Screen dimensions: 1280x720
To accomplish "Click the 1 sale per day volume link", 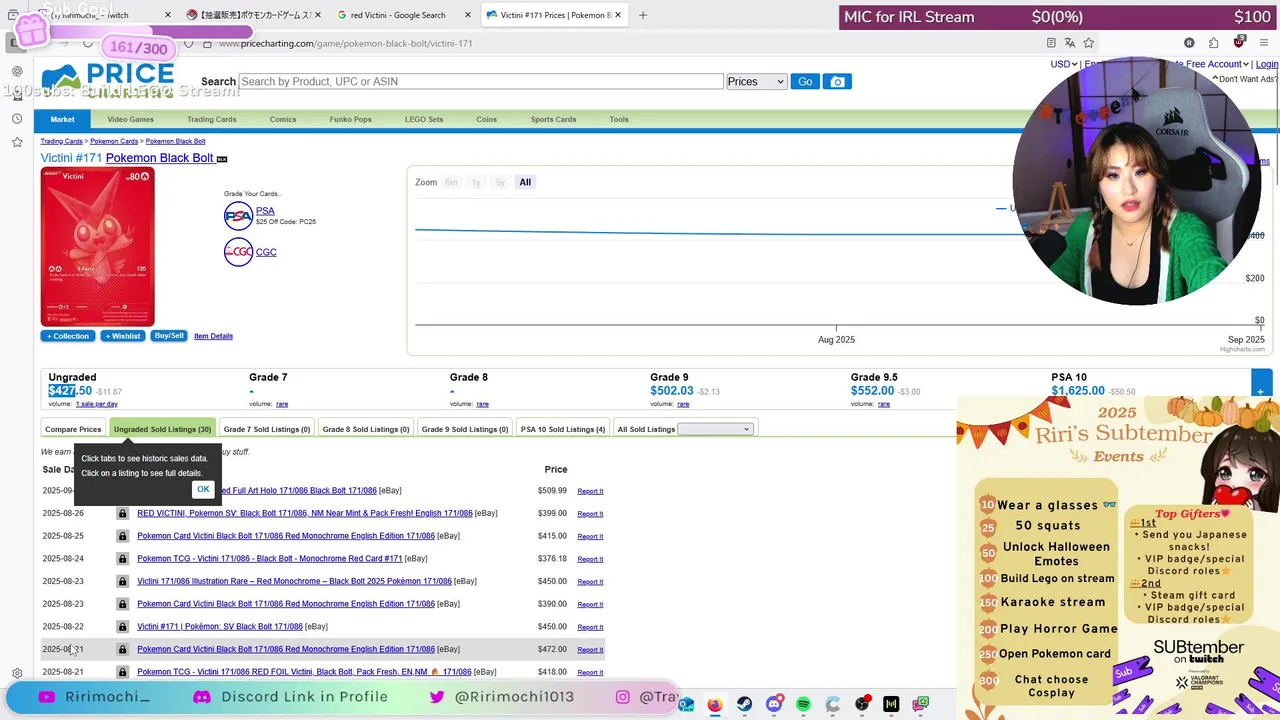I will [97, 404].
